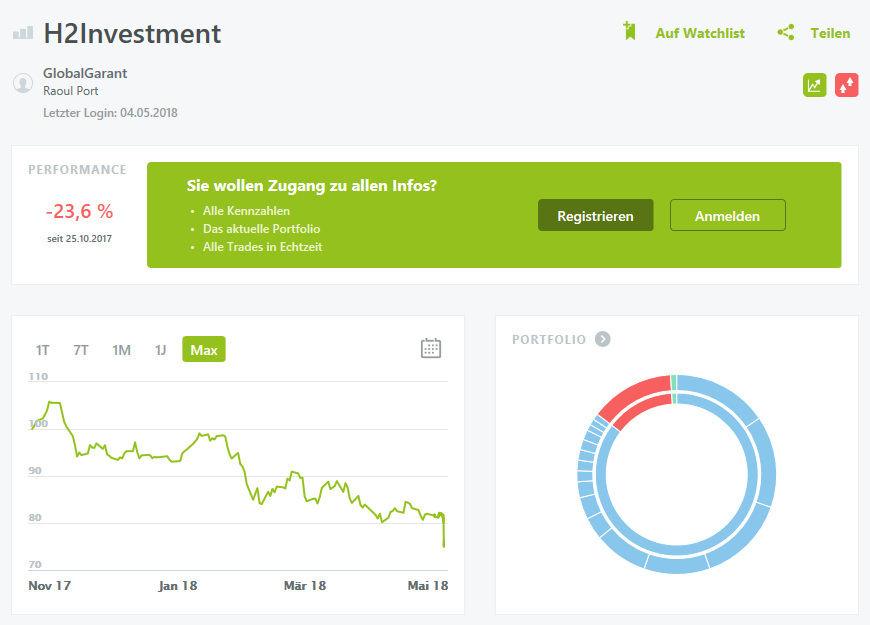This screenshot has width=870, height=625.
Task: Select the Max time range
Action: pos(204,350)
